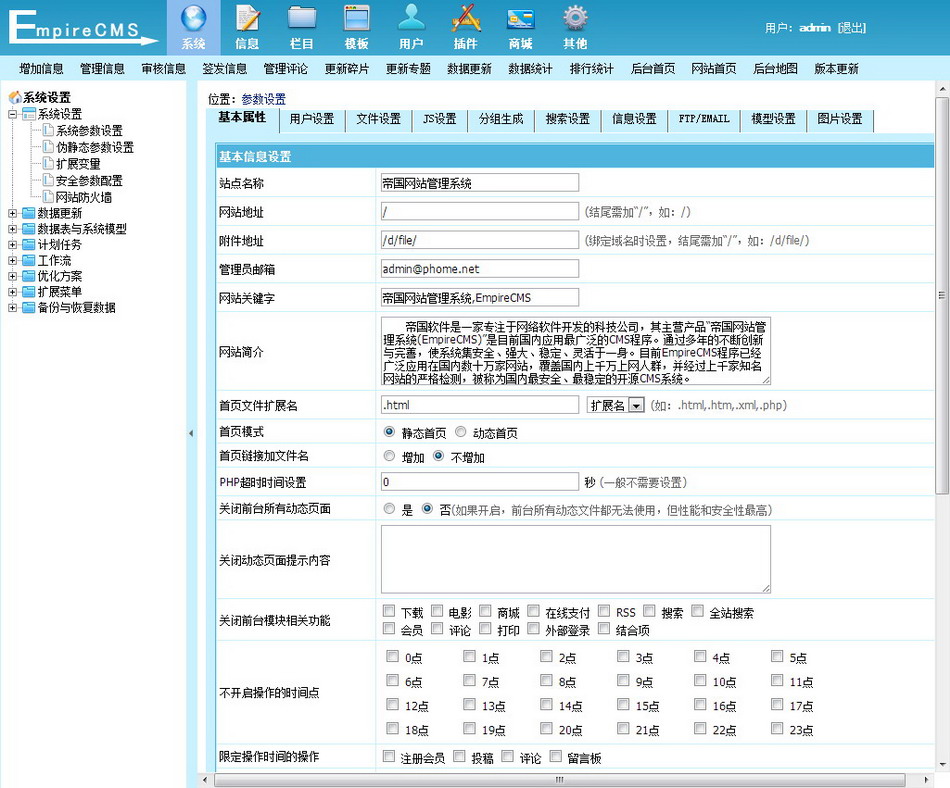Switch to the 图片设置 tab

point(840,119)
